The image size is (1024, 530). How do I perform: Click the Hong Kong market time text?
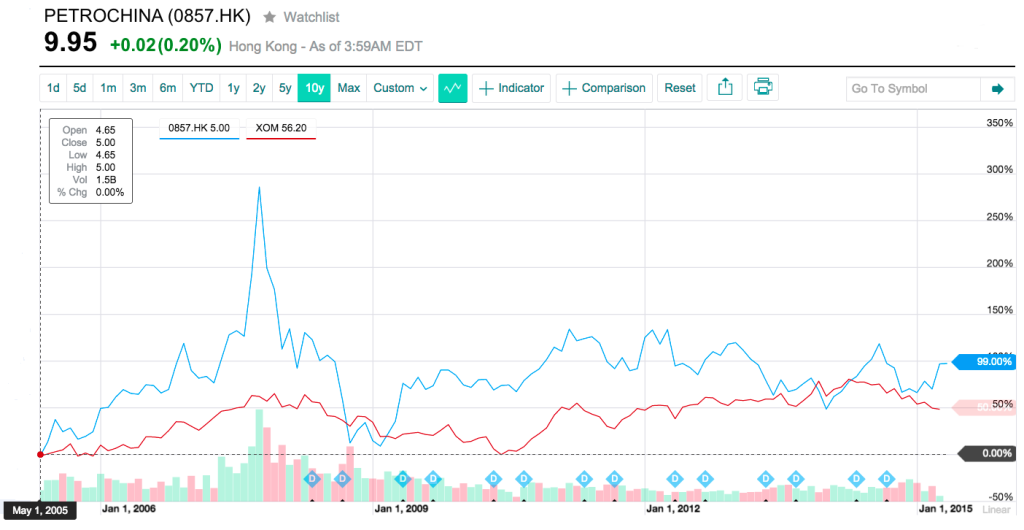[326, 46]
